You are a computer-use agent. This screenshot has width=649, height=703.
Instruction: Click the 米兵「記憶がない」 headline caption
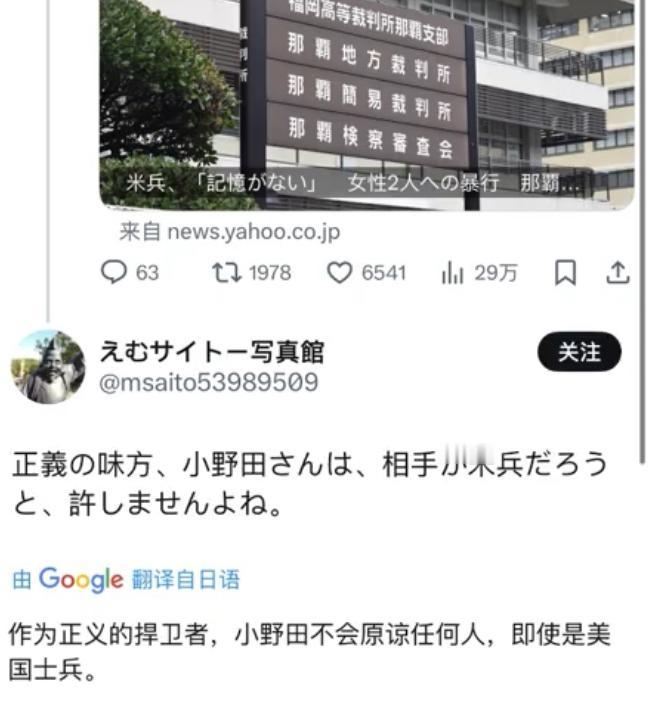pyautogui.click(x=352, y=183)
